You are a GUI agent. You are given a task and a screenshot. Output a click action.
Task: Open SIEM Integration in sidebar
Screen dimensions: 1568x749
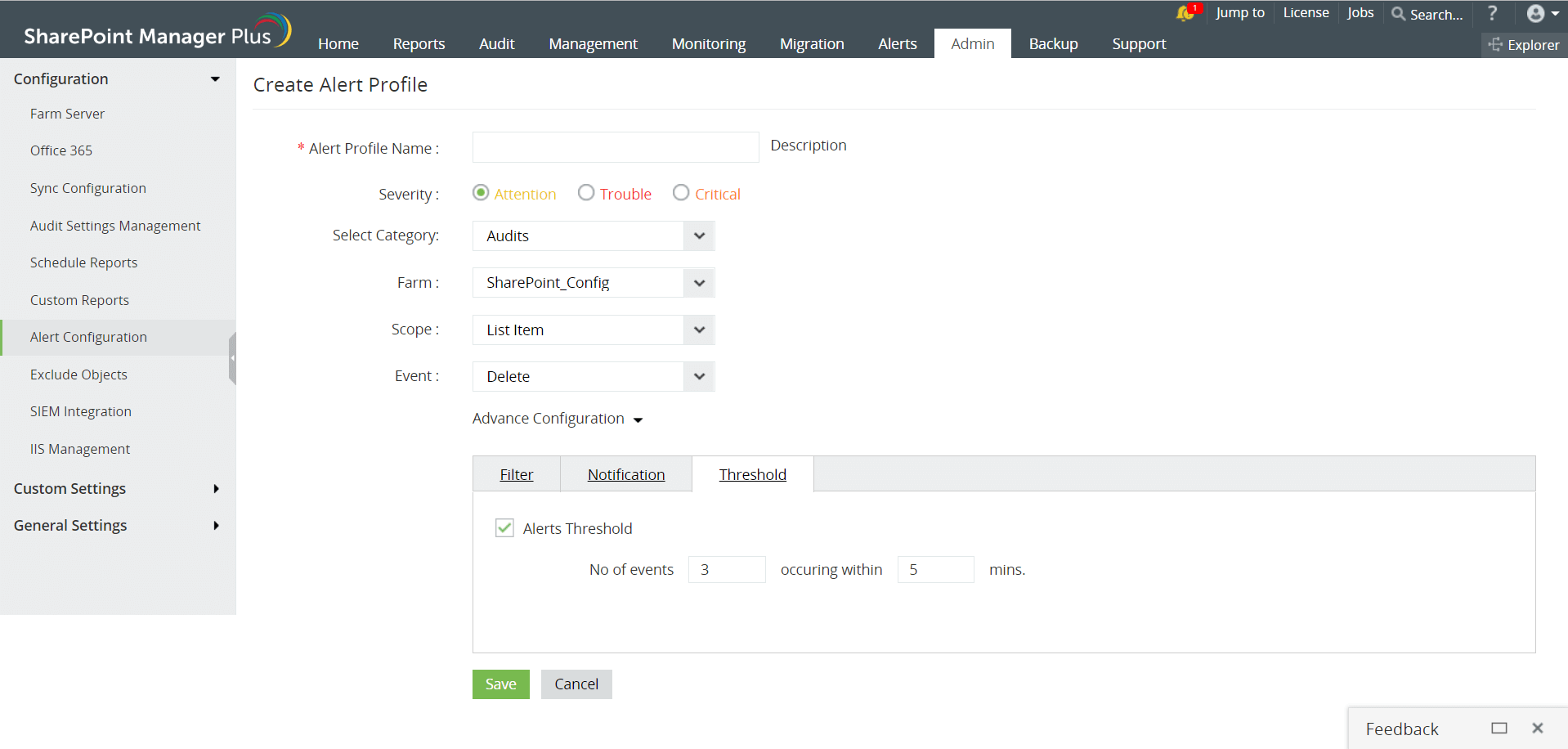81,411
